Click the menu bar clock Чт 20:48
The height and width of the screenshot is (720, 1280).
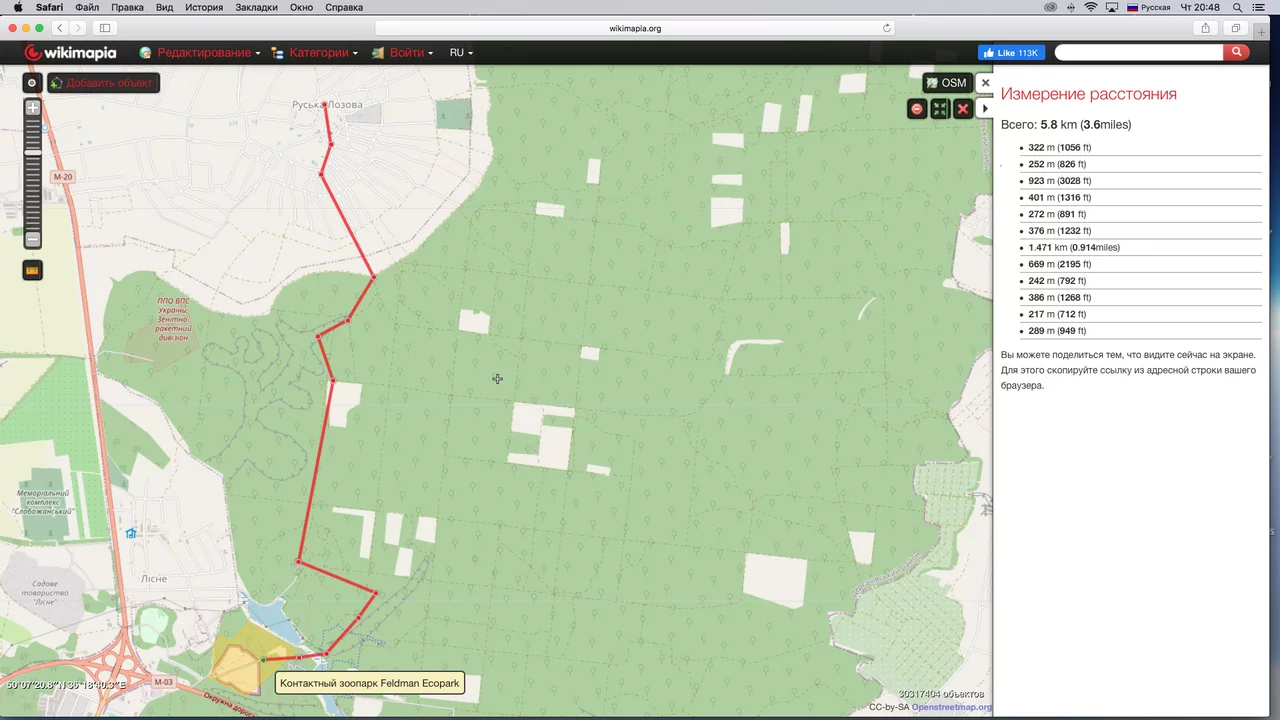point(1200,7)
